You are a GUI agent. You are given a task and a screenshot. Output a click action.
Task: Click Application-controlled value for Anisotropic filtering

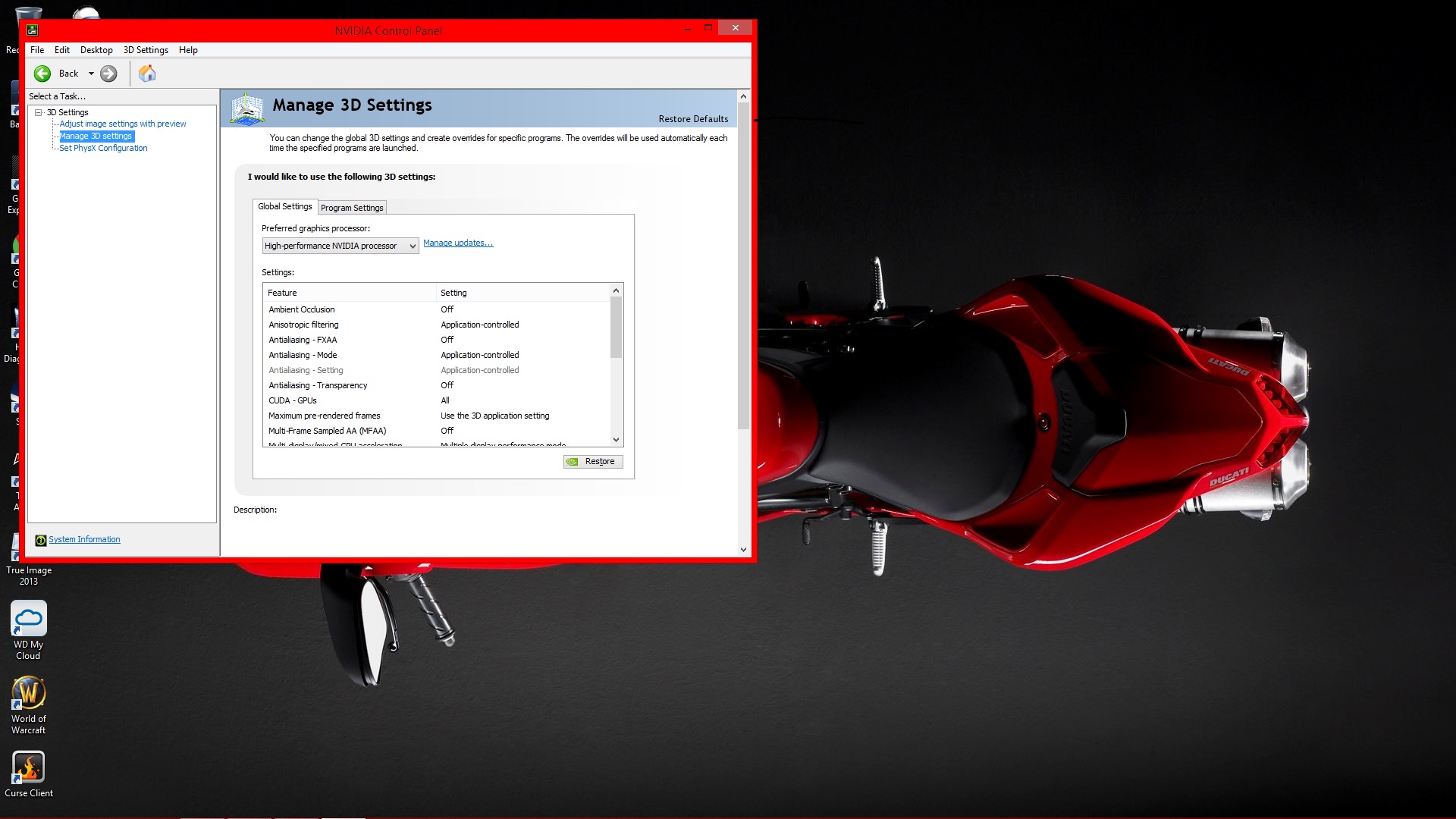480,325
